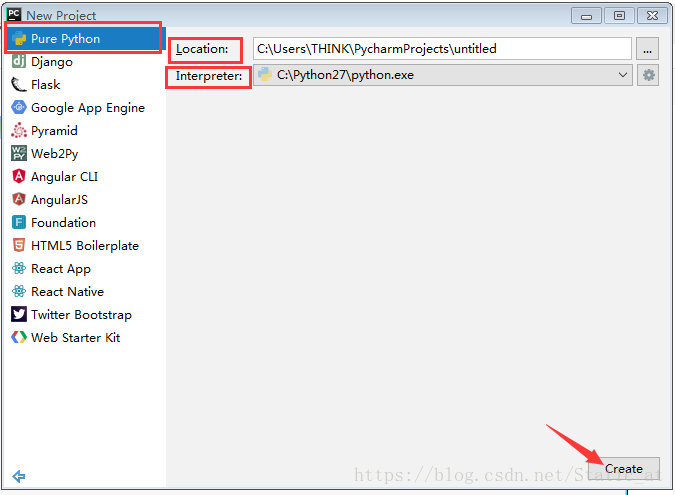This screenshot has width=675, height=495.
Task: Click the Pyramid red dots icon
Action: click(x=19, y=130)
